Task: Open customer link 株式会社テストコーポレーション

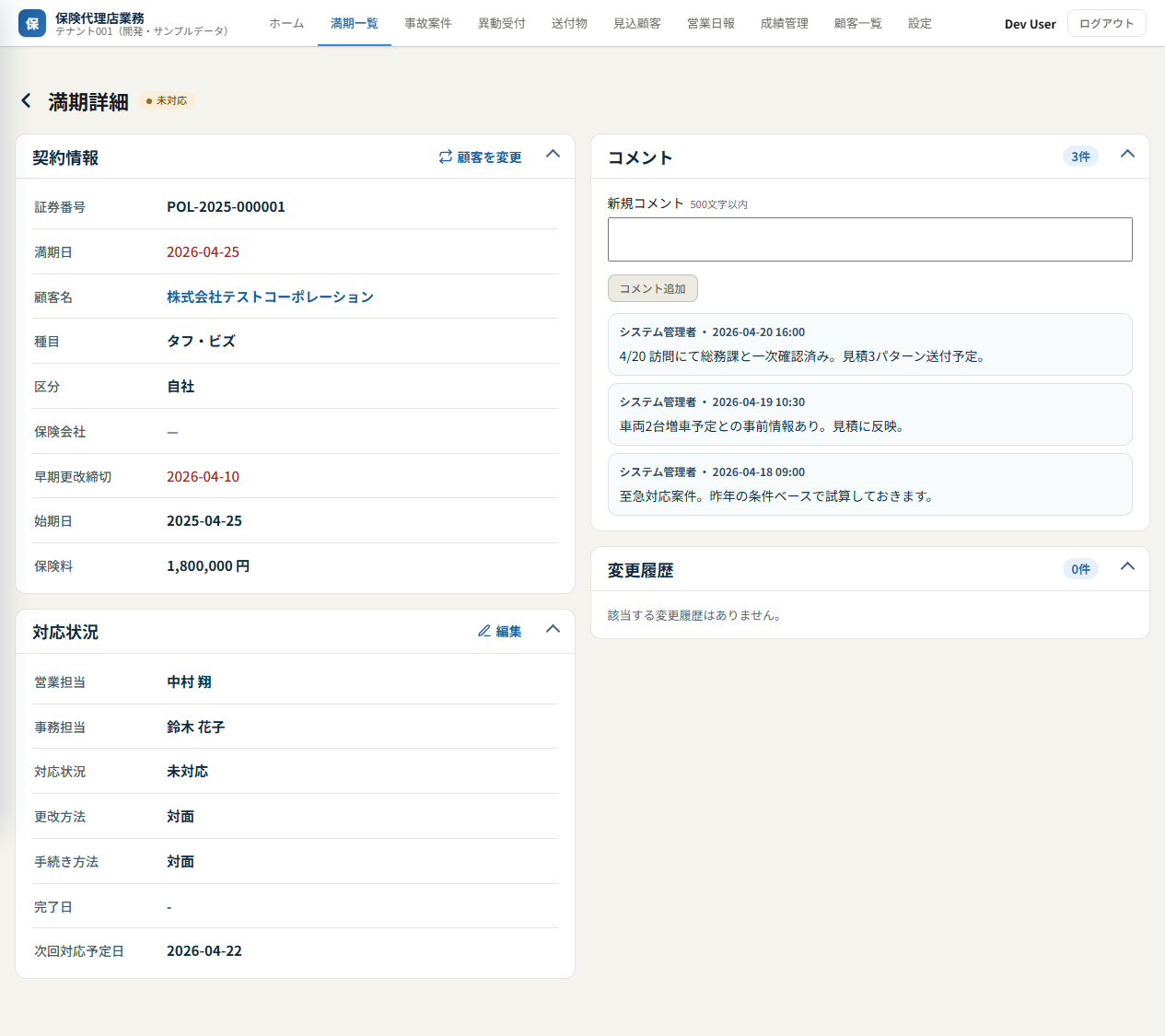Action: tap(270, 297)
